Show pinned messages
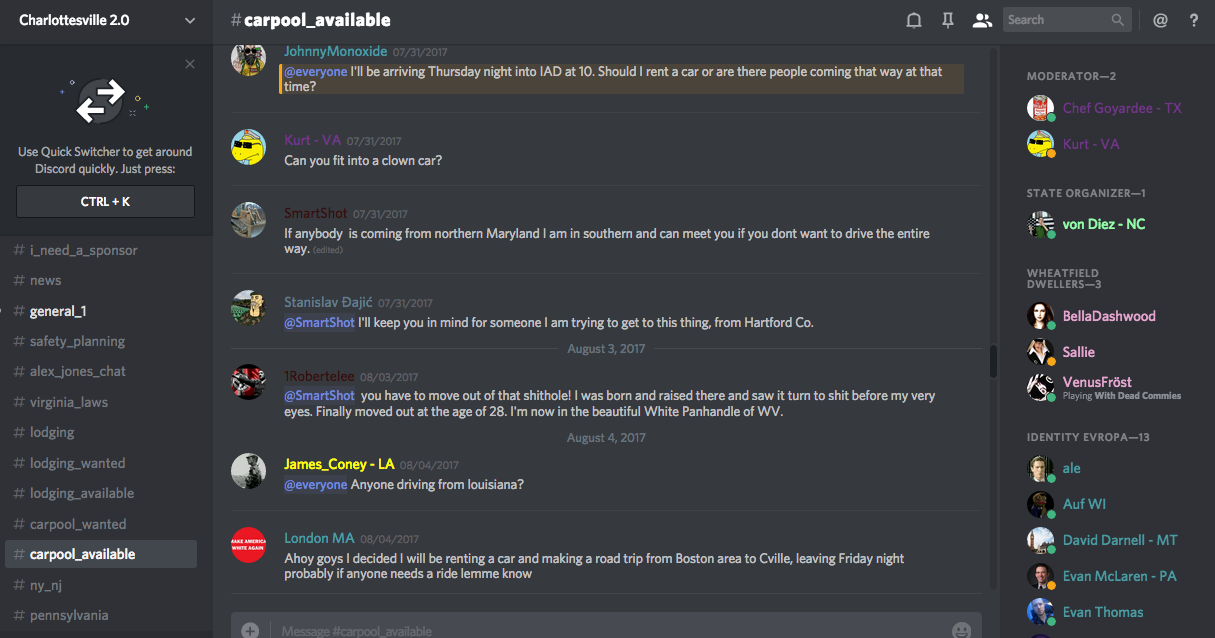 [948, 20]
